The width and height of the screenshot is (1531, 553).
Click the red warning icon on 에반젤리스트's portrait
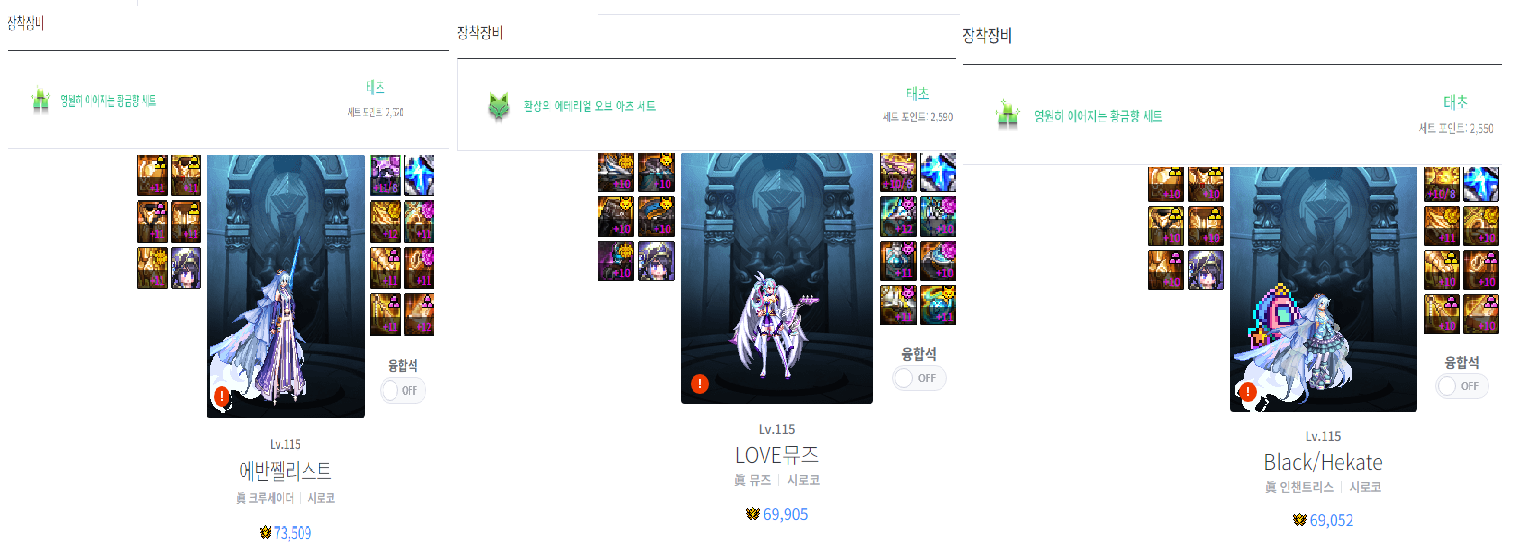point(222,397)
